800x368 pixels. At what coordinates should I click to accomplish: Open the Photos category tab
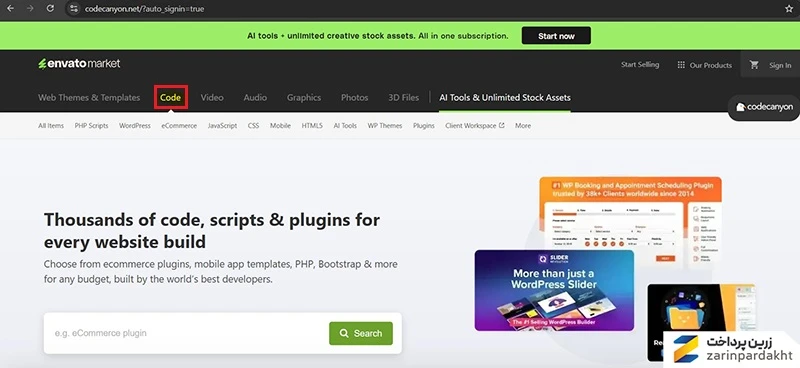pyautogui.click(x=355, y=97)
